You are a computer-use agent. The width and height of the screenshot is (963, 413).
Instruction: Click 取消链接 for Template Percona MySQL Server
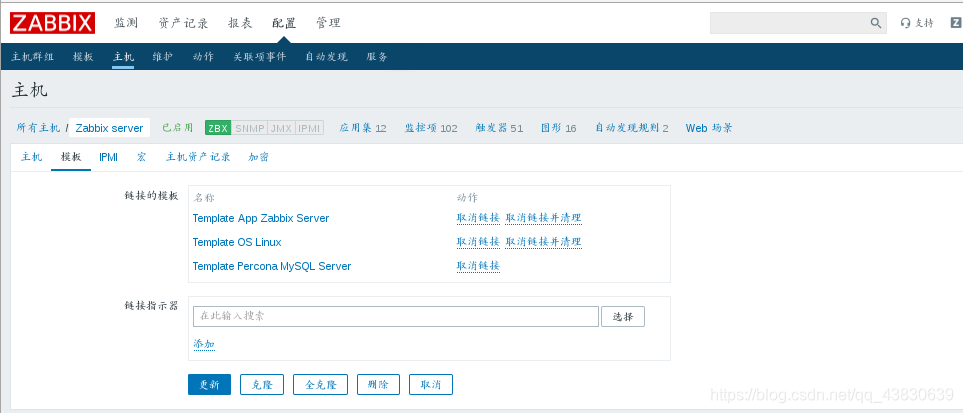tap(478, 266)
